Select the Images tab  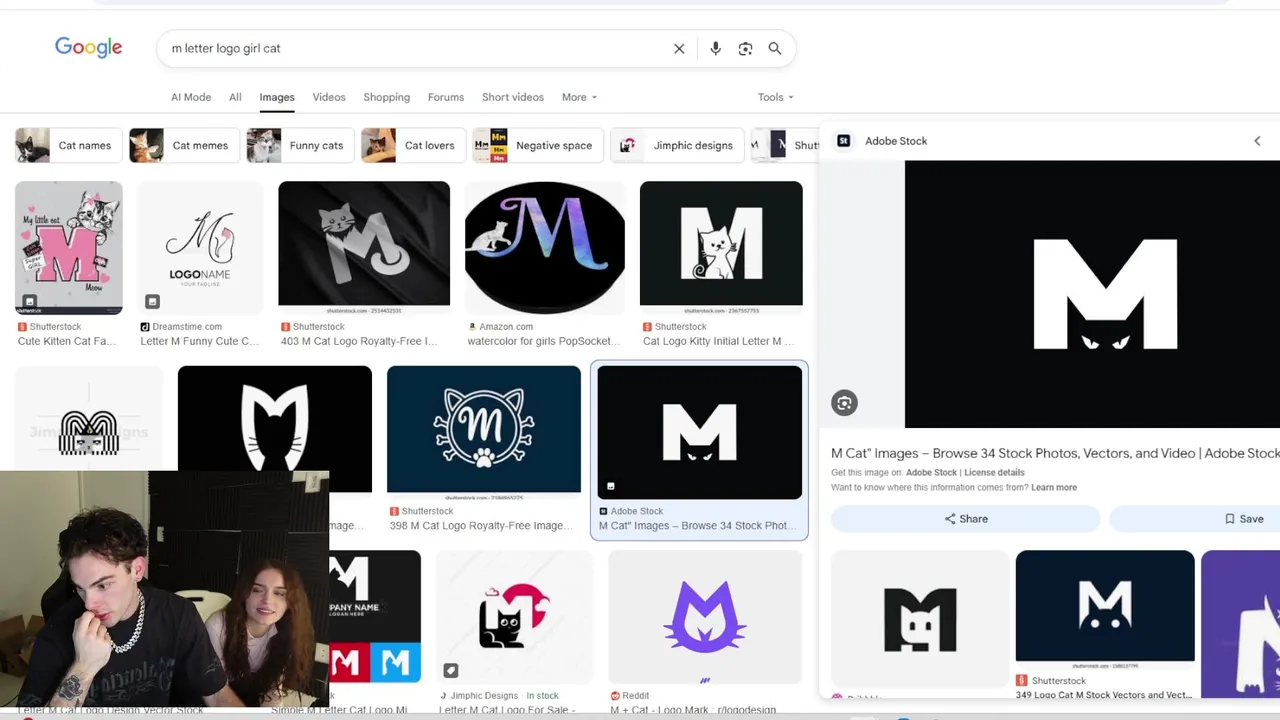click(x=277, y=97)
